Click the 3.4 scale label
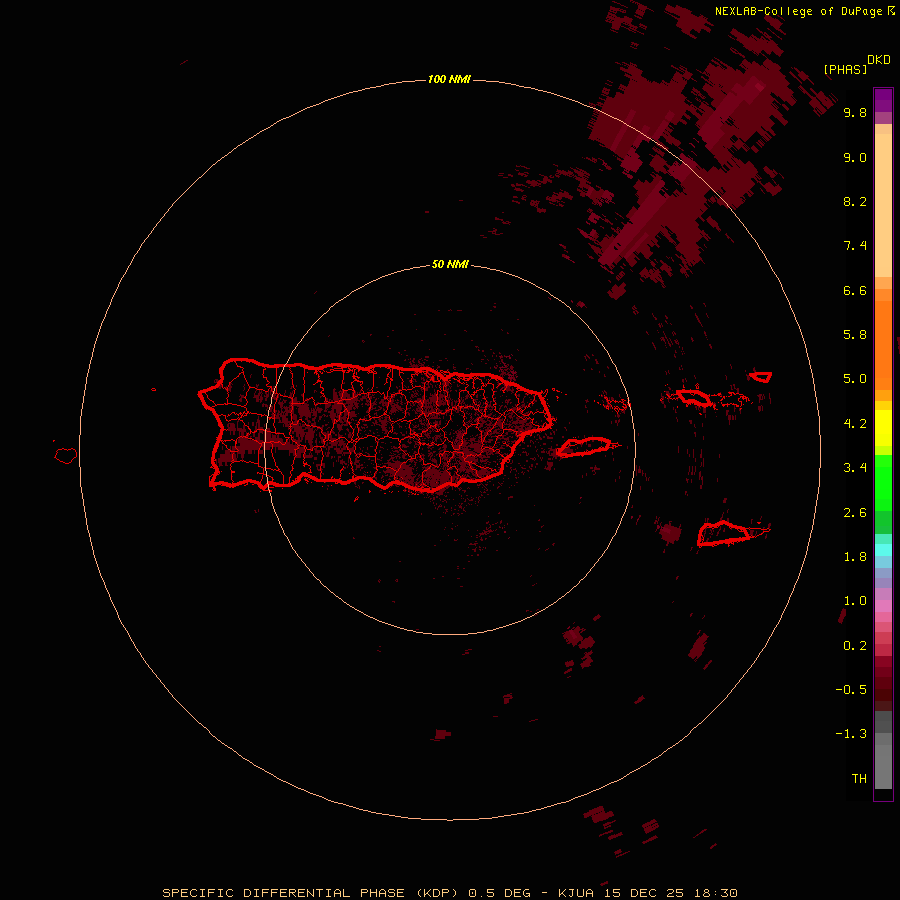 point(855,468)
